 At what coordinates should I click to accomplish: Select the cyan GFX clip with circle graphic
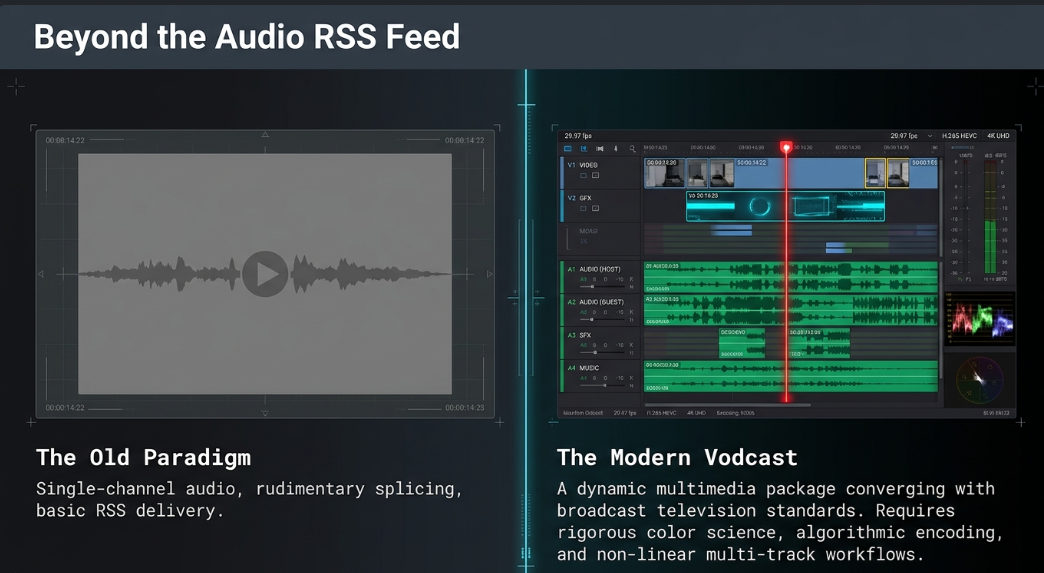(x=785, y=206)
